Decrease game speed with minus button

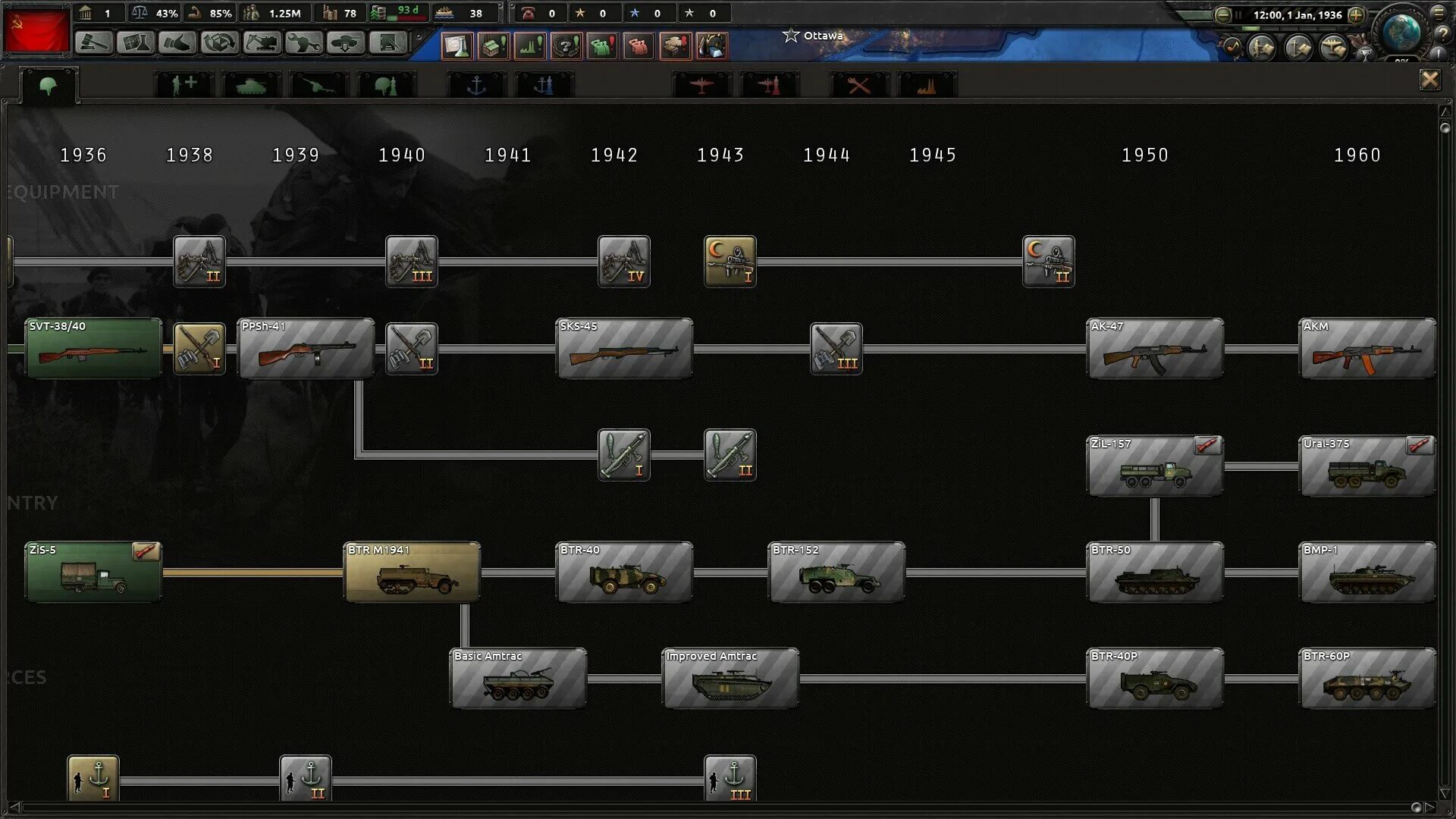1222,14
